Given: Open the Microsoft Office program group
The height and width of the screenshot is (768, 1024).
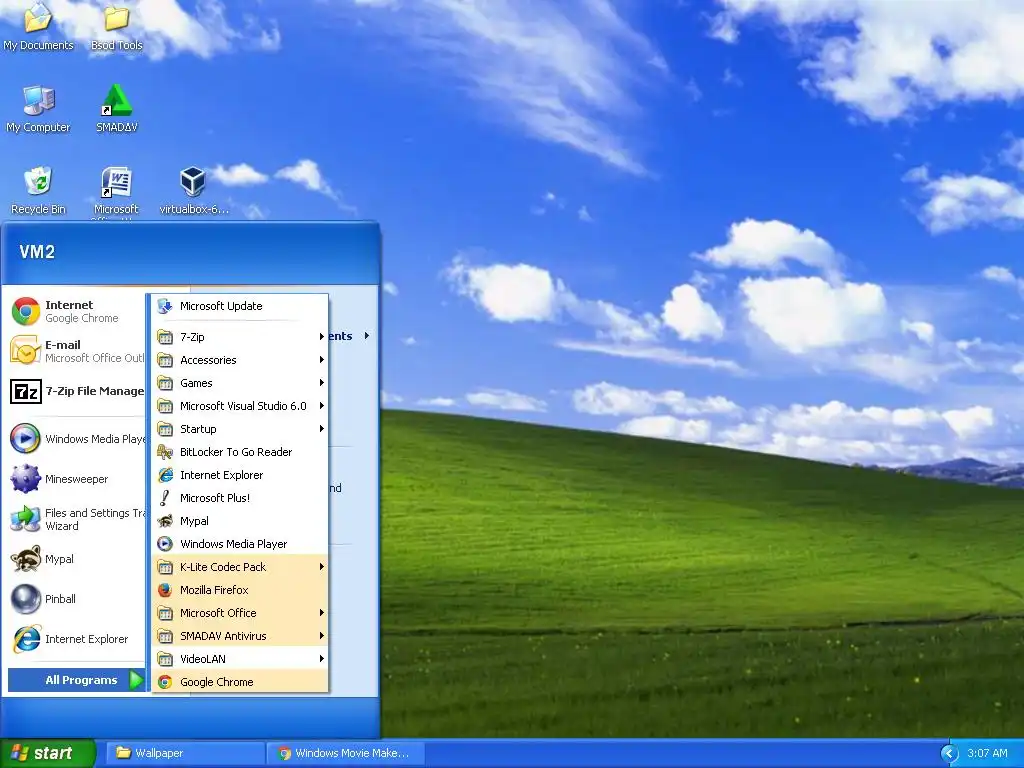Looking at the screenshot, I should click(240, 613).
